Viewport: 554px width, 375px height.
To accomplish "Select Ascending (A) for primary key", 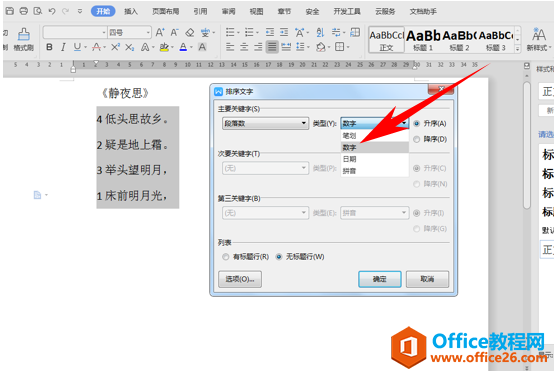I will tap(430, 123).
